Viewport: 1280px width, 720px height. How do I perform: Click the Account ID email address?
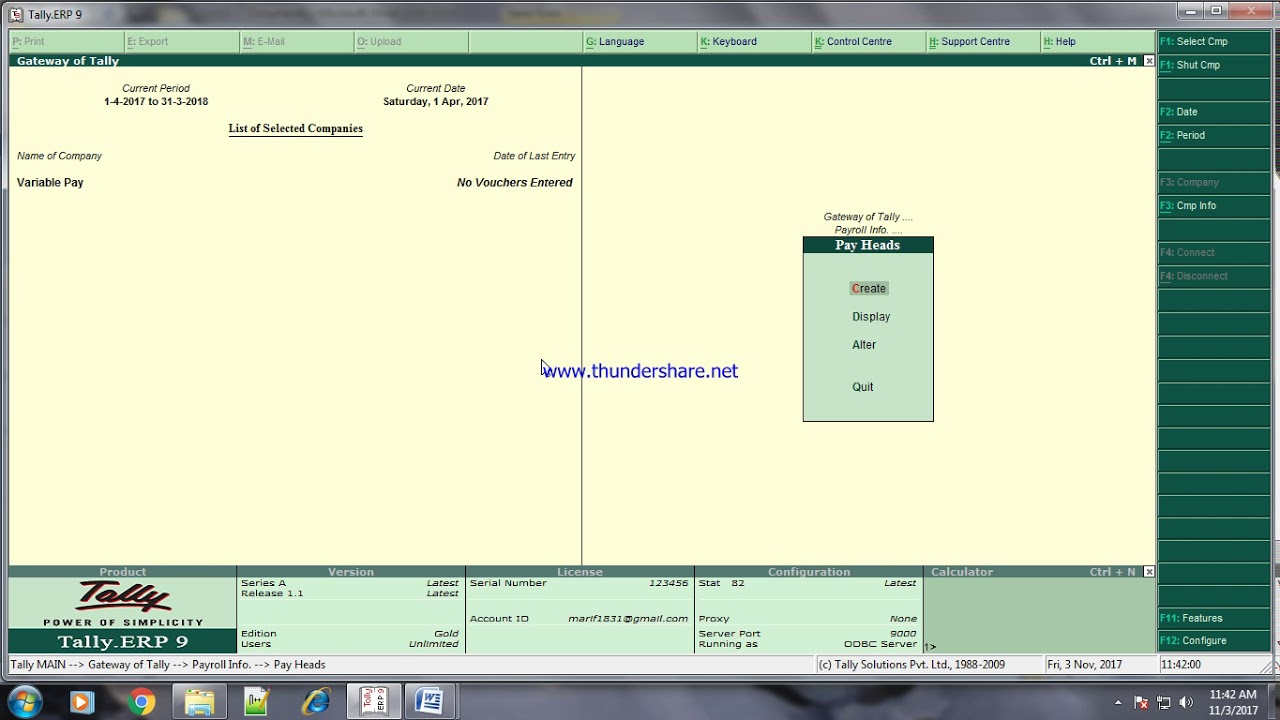coord(628,619)
